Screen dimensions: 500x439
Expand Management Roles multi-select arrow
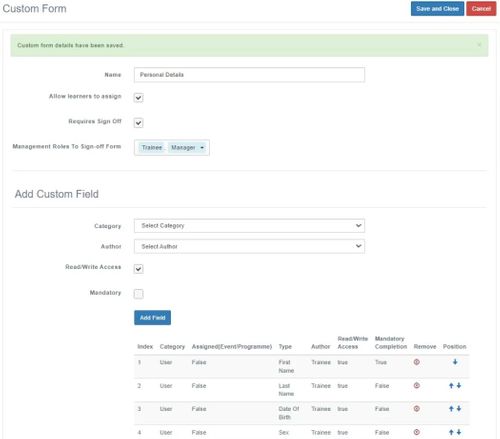[x=202, y=148]
